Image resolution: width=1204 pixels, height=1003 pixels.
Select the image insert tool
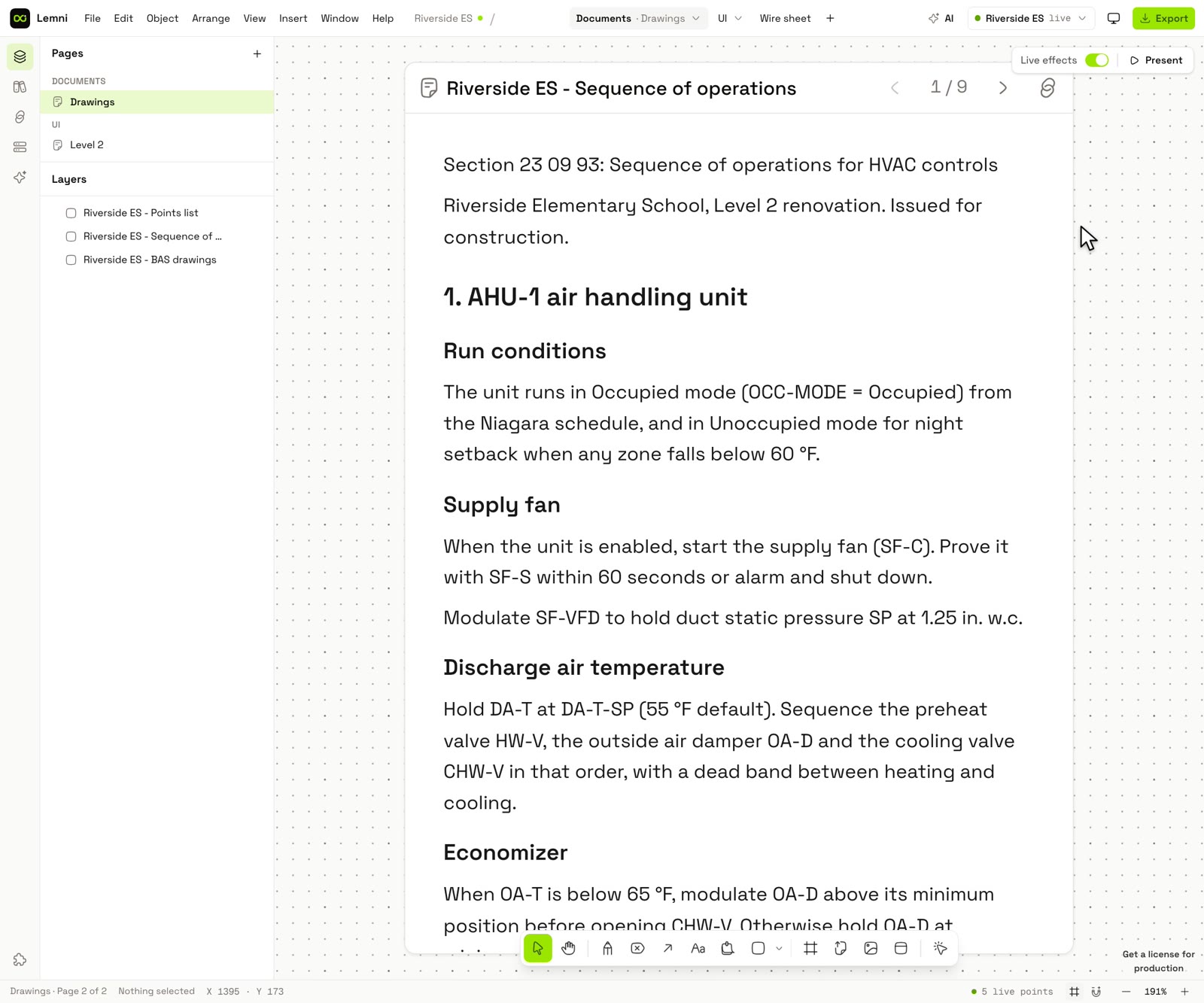click(871, 948)
